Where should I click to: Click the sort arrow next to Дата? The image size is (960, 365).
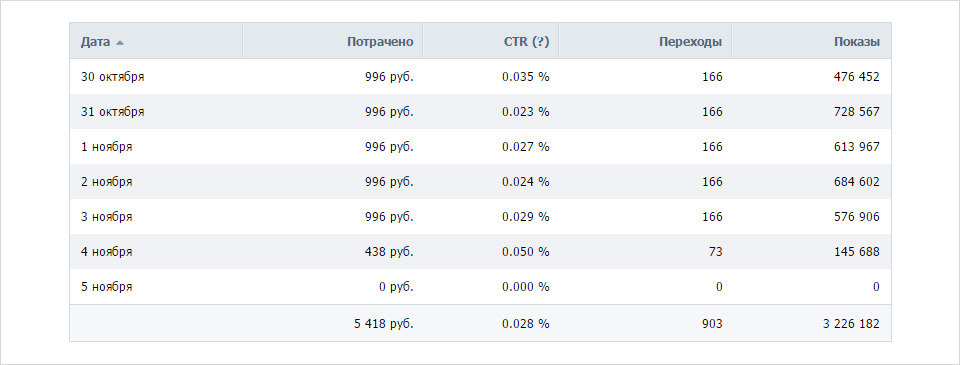pos(120,43)
